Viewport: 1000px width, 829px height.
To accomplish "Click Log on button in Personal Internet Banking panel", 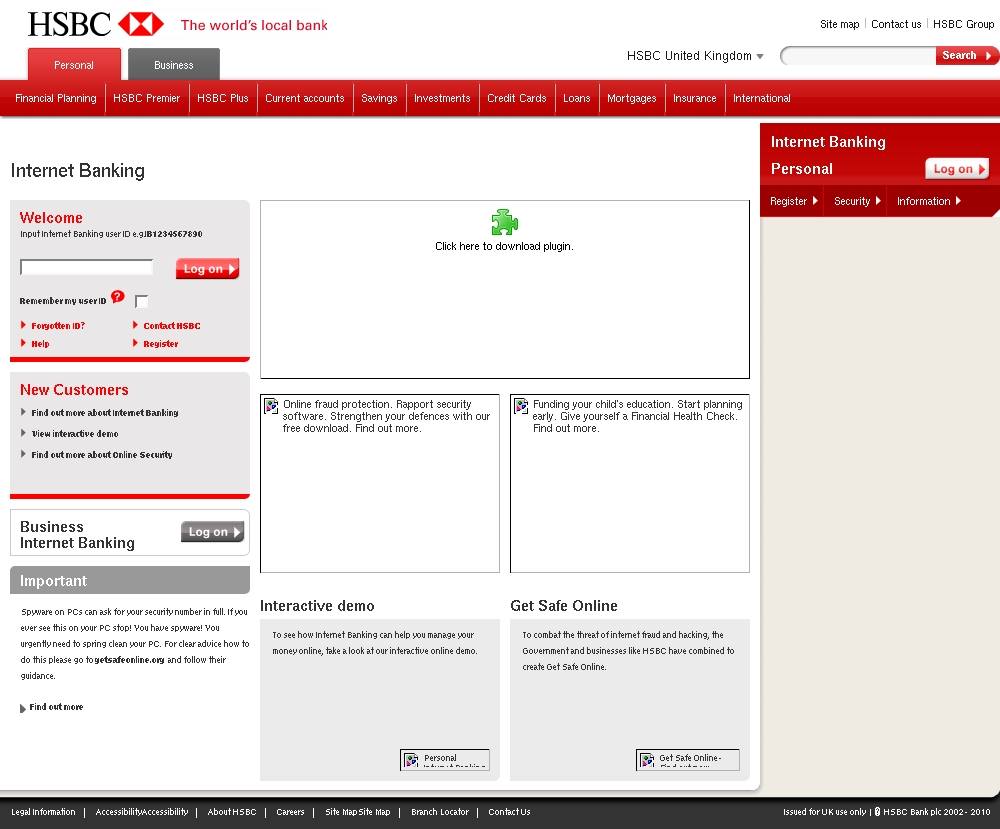I will 957,168.
